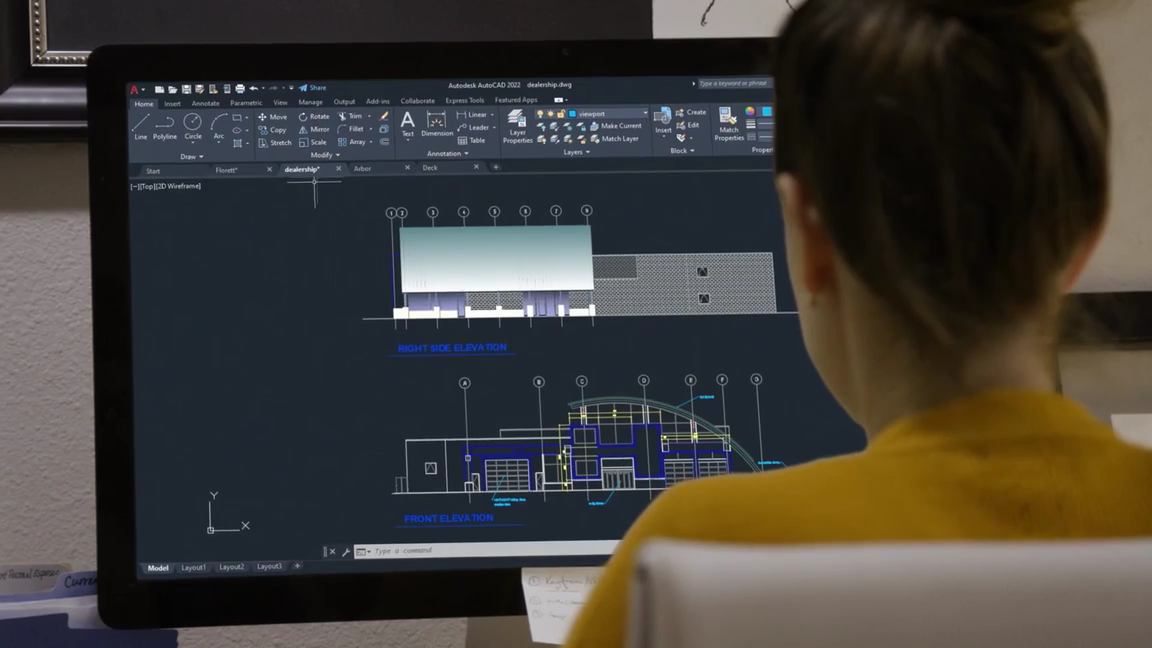Click Match Layer button
The image size is (1152, 648).
click(x=613, y=138)
